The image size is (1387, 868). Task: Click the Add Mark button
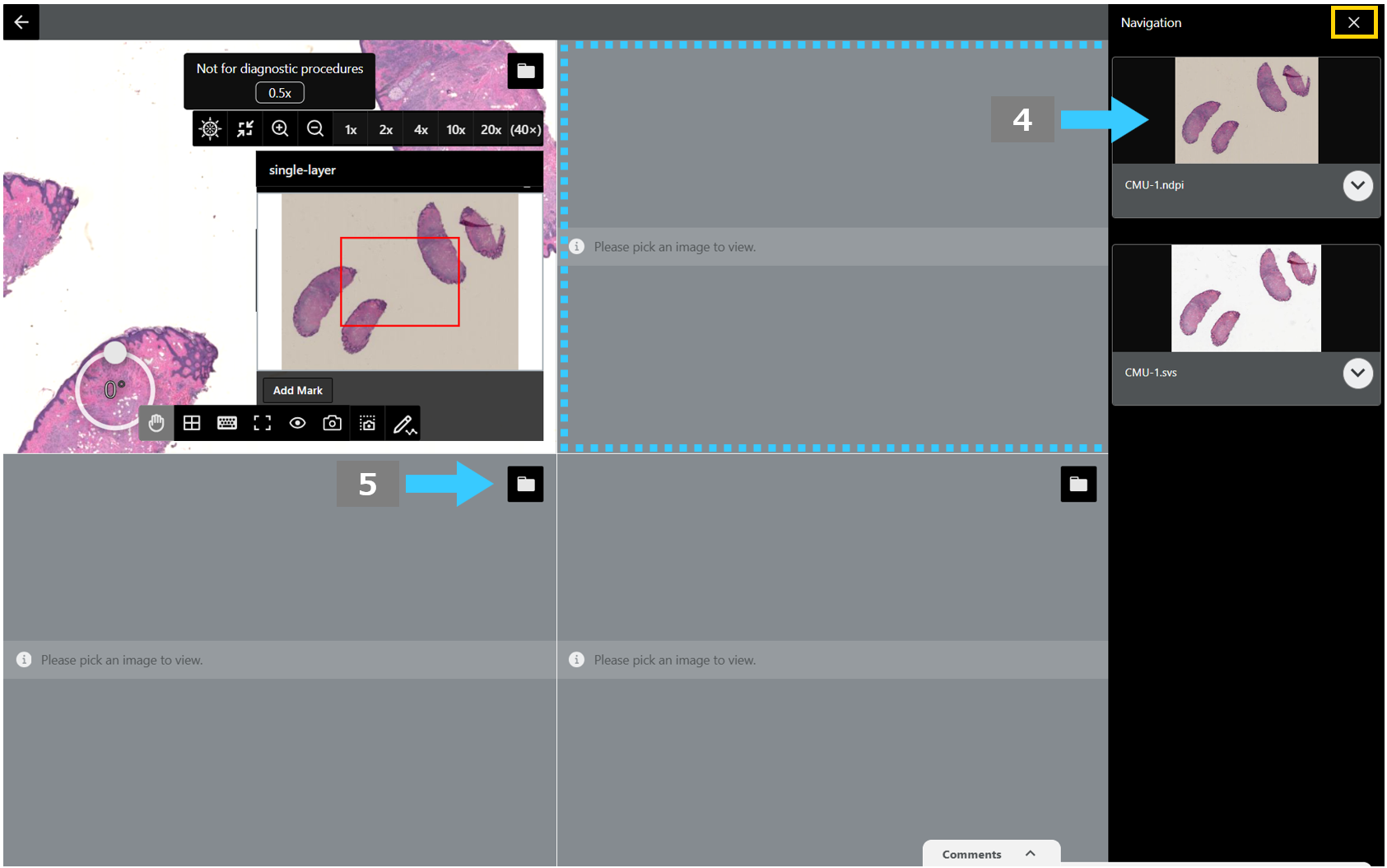pos(298,390)
